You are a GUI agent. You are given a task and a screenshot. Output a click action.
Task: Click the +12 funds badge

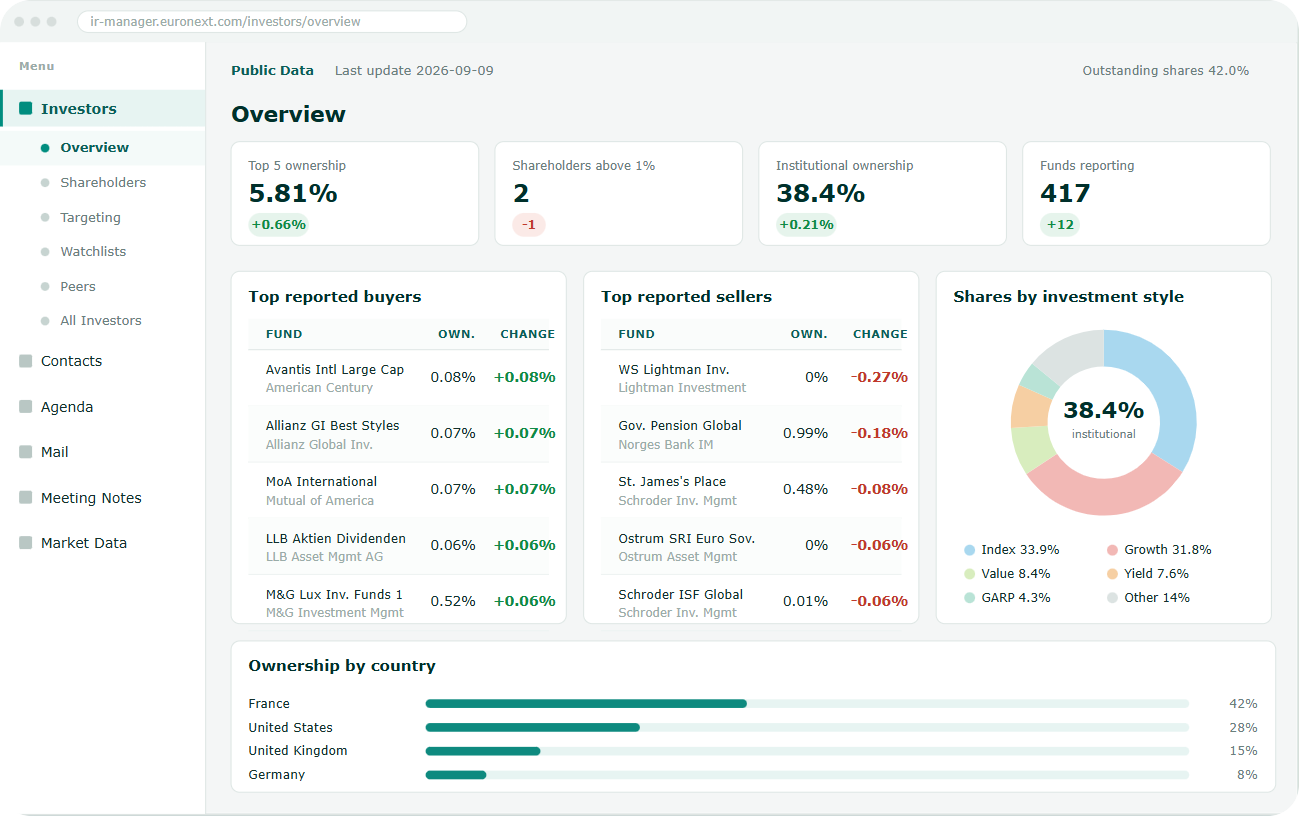pos(1060,224)
